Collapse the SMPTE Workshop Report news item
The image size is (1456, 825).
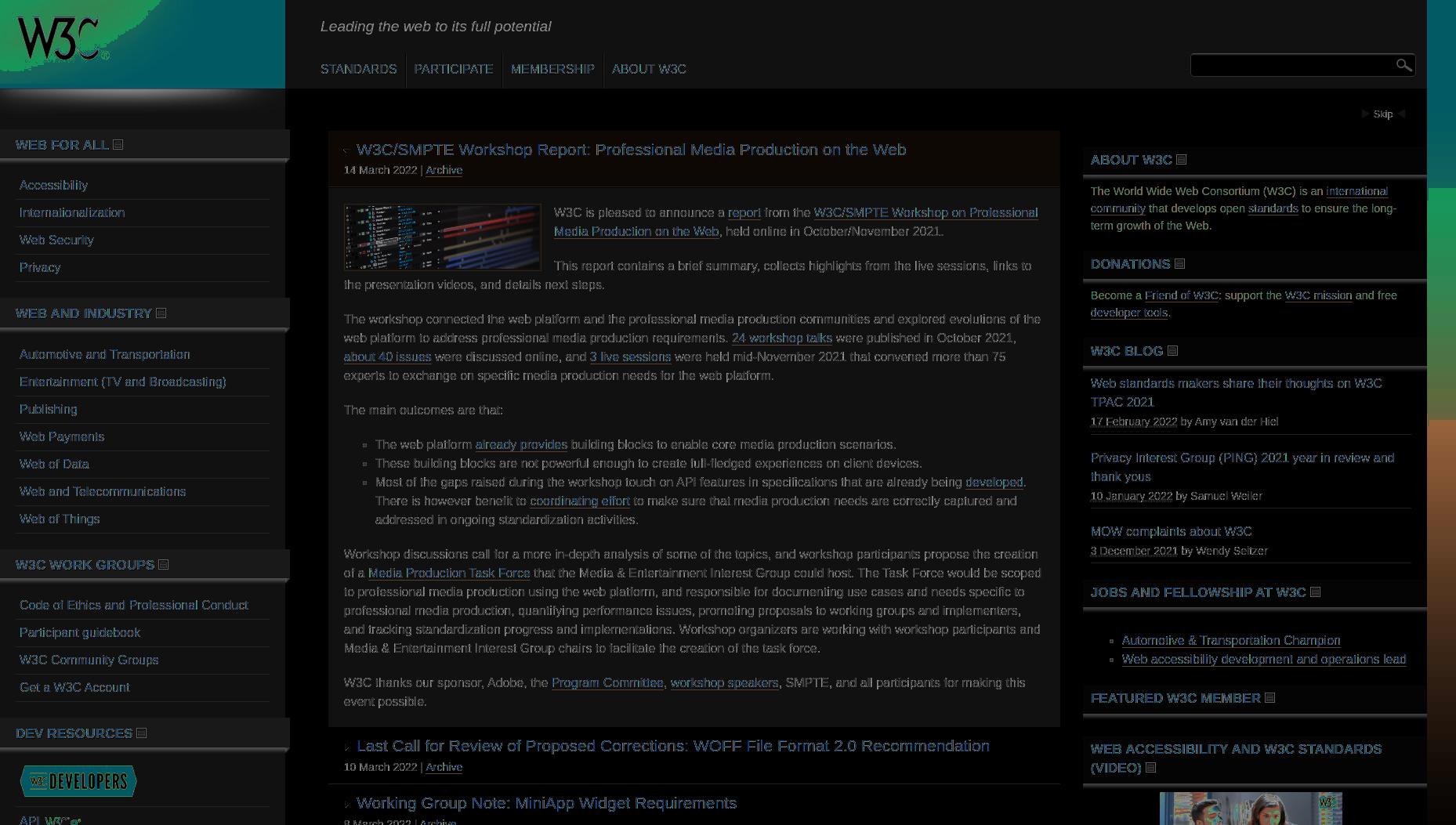coord(347,150)
